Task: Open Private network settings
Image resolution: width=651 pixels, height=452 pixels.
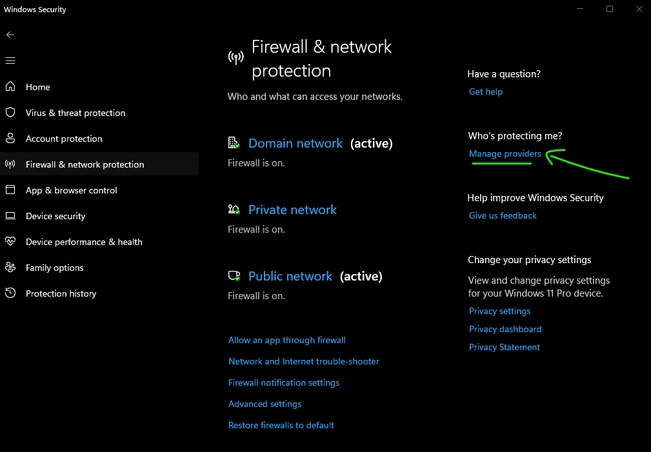Action: [292, 210]
